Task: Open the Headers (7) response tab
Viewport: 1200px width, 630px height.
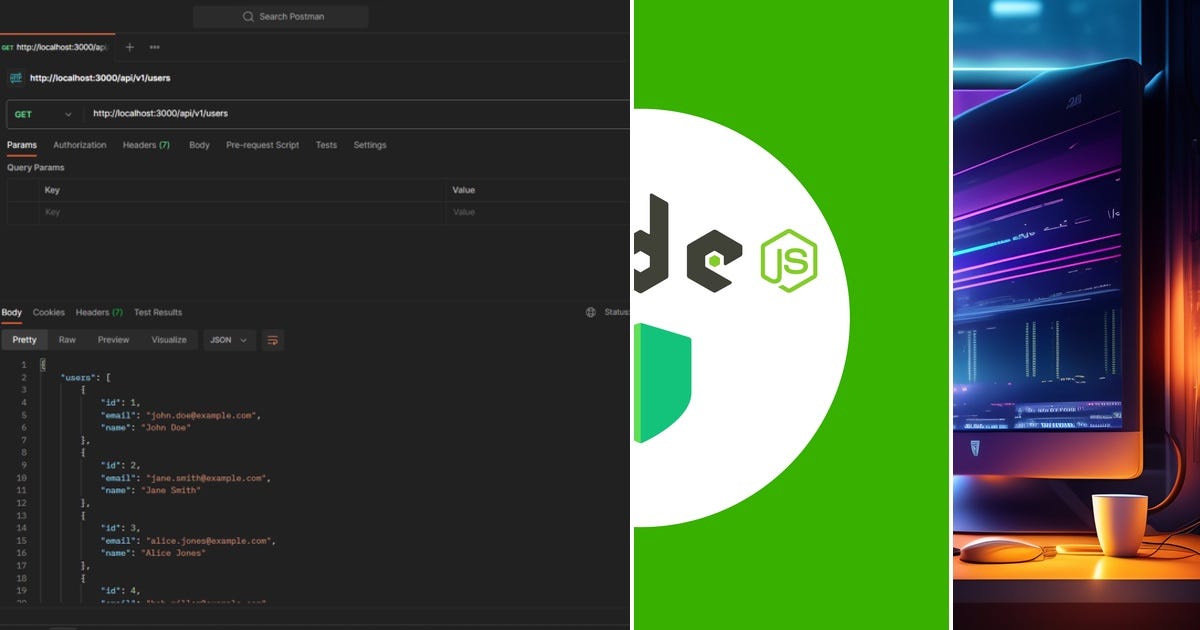Action: 98,312
